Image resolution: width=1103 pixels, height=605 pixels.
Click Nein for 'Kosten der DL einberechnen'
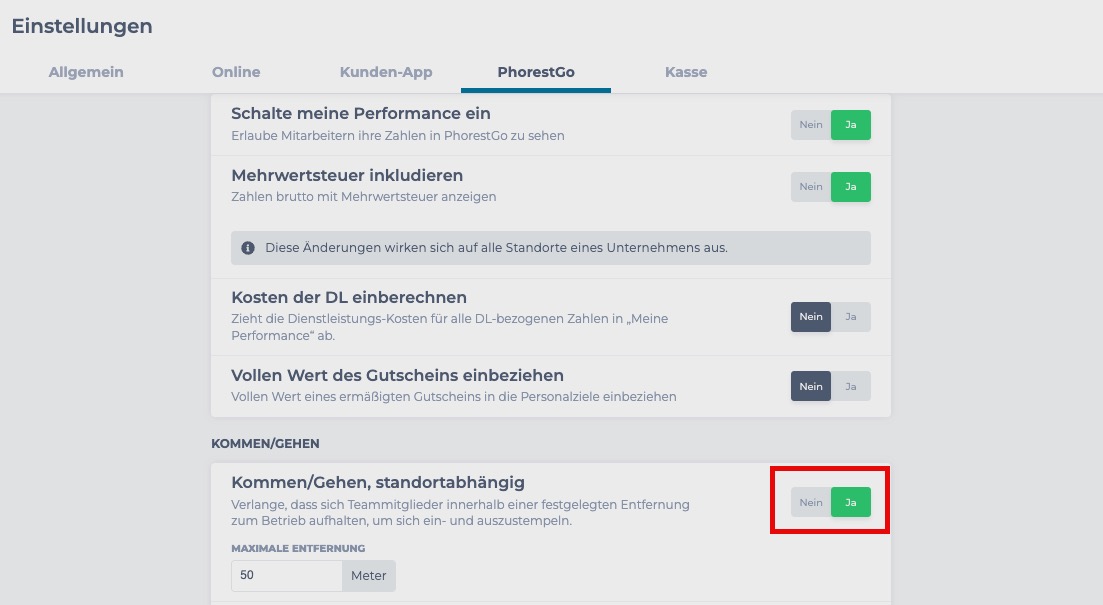[x=810, y=317]
